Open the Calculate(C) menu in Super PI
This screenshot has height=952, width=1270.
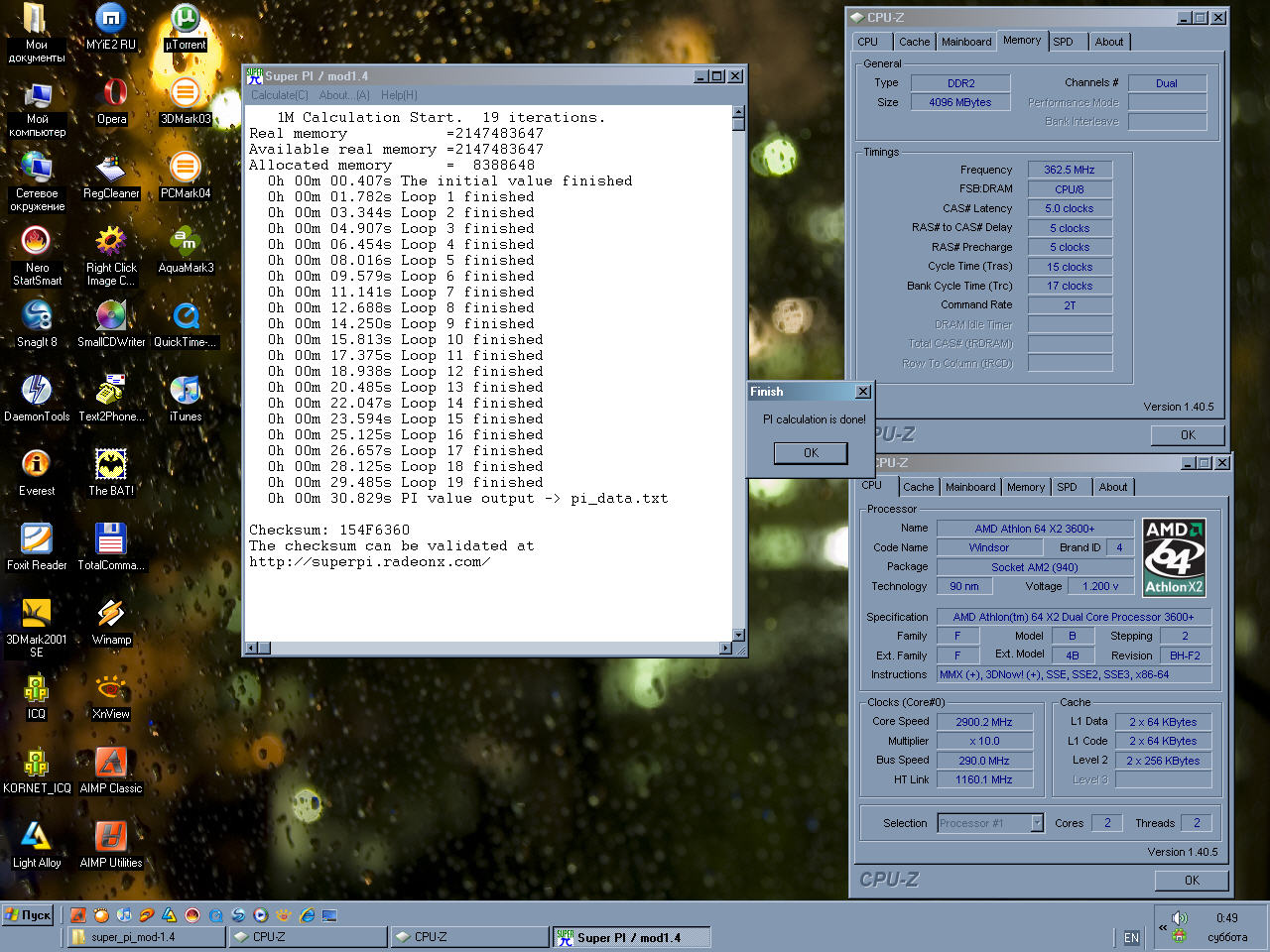(x=279, y=95)
